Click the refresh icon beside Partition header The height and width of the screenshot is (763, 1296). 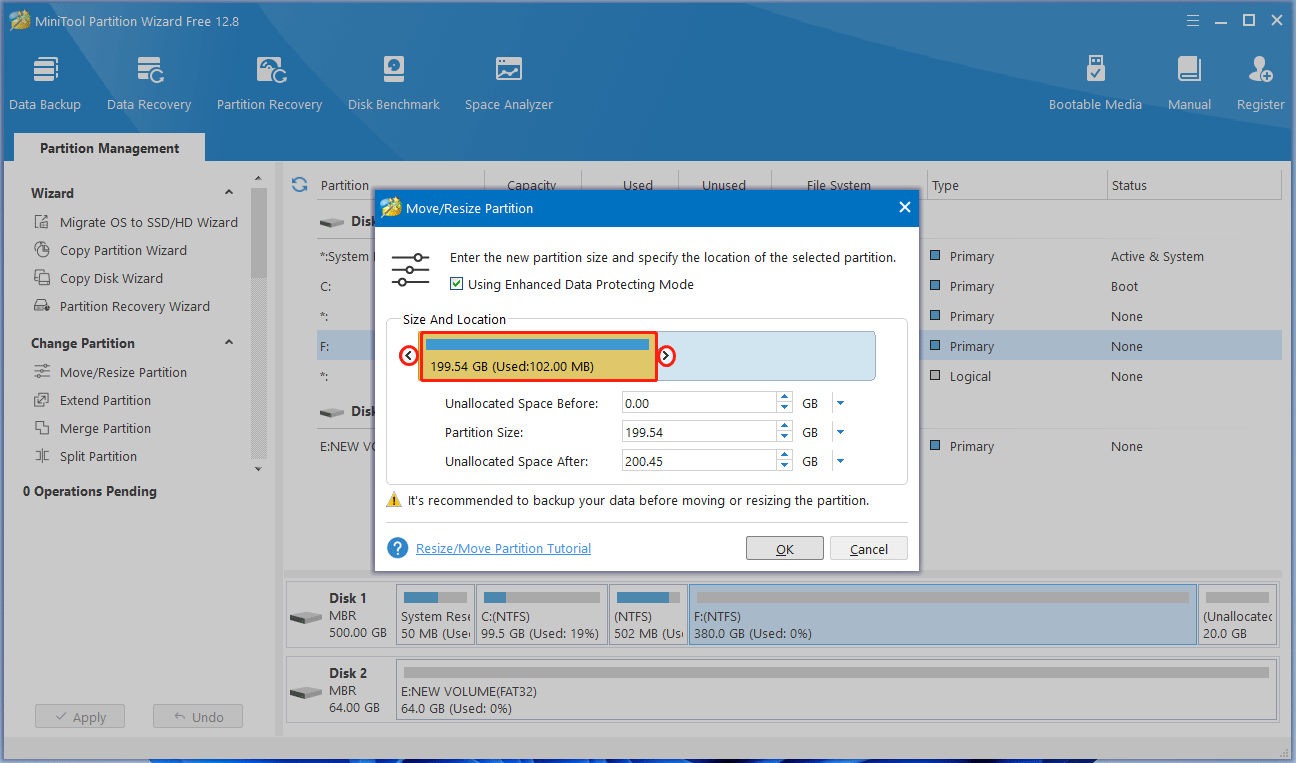pos(299,185)
